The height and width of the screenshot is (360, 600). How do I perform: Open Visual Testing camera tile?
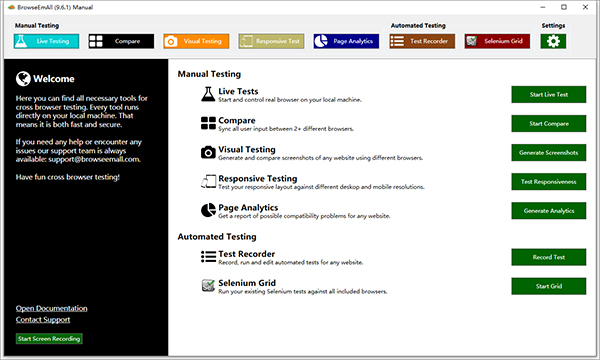pos(196,41)
